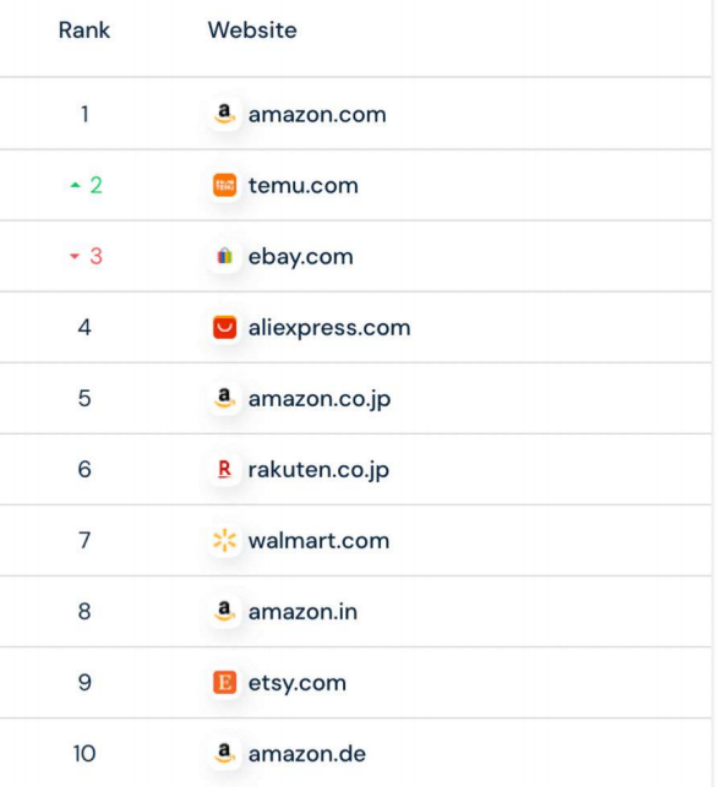The width and height of the screenshot is (720, 787).
Task: Open the etsy.com link
Action: [297, 683]
